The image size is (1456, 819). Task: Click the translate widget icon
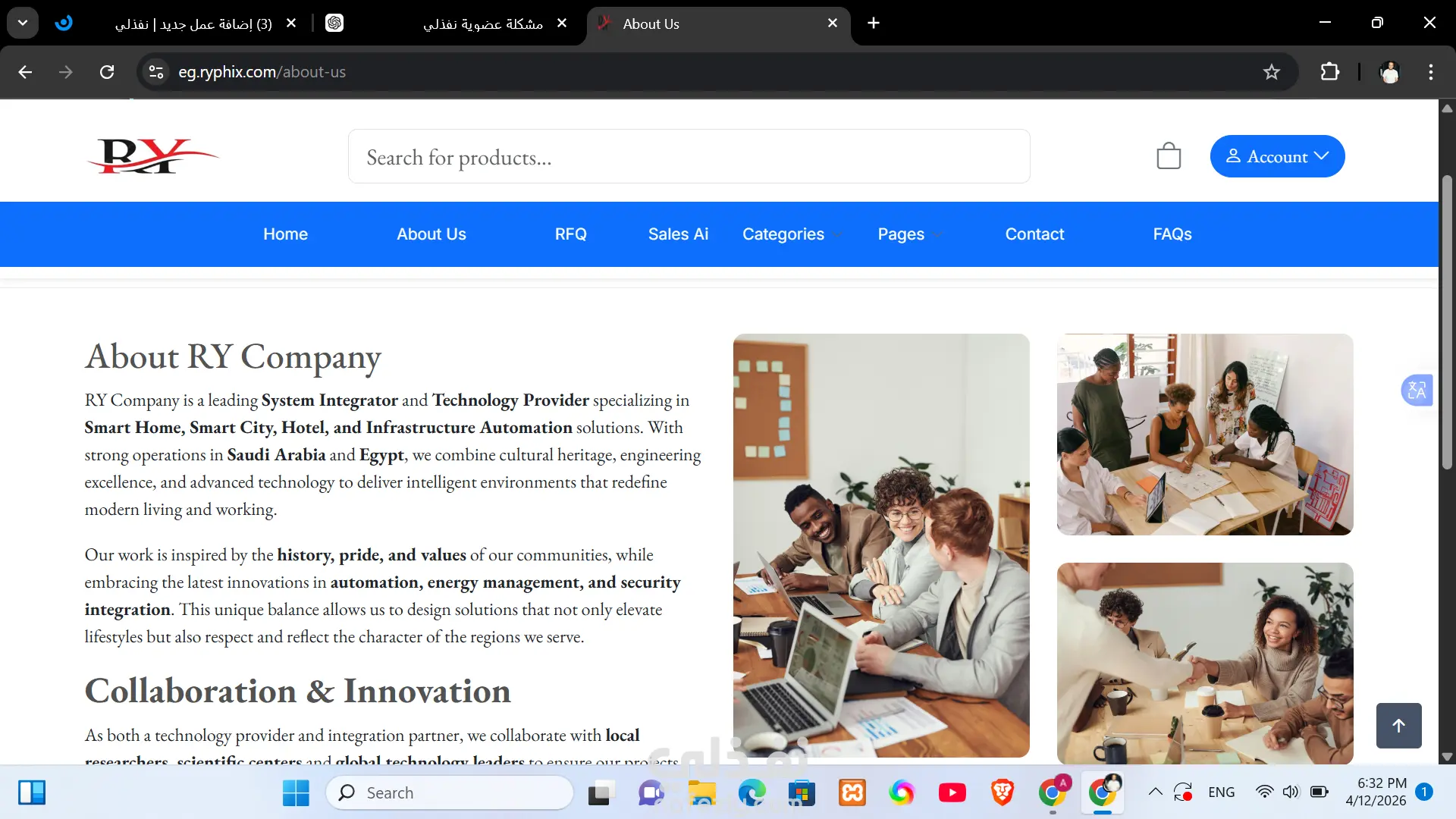coord(1417,391)
